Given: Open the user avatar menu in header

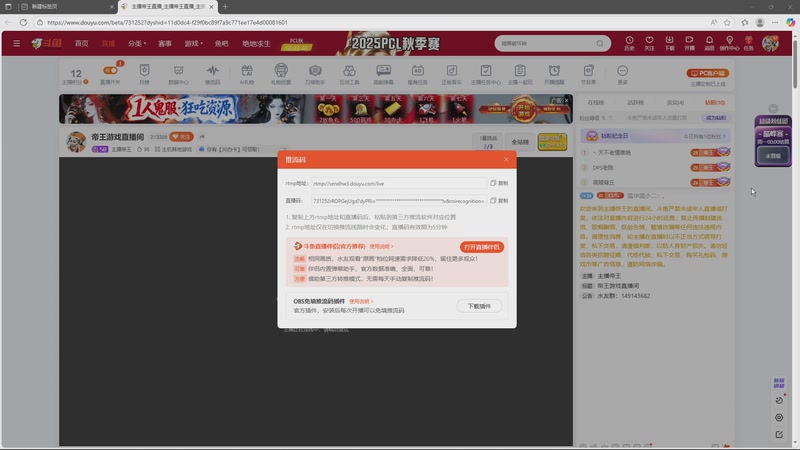Looking at the screenshot, I should pyautogui.click(x=770, y=43).
